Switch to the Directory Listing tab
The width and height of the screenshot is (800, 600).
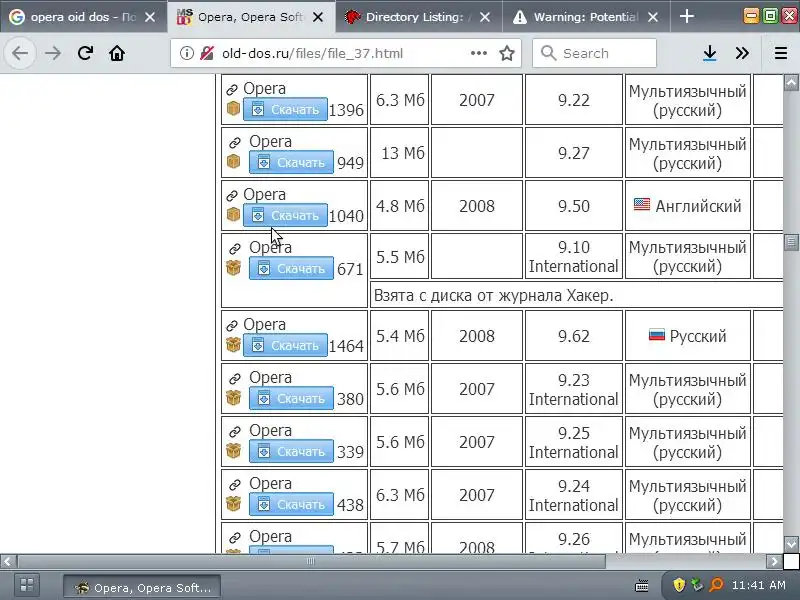pyautogui.click(x=418, y=17)
